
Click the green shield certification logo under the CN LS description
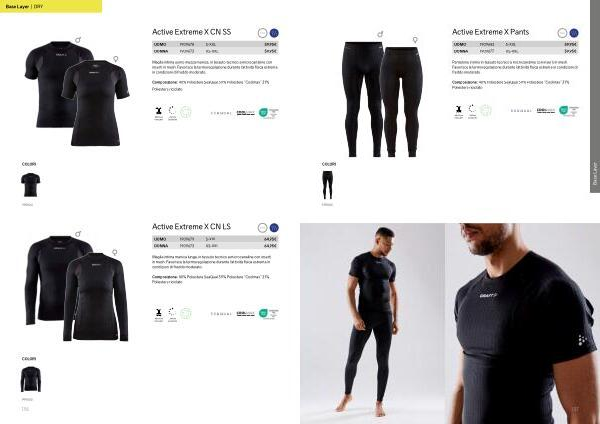pyautogui.click(x=263, y=313)
